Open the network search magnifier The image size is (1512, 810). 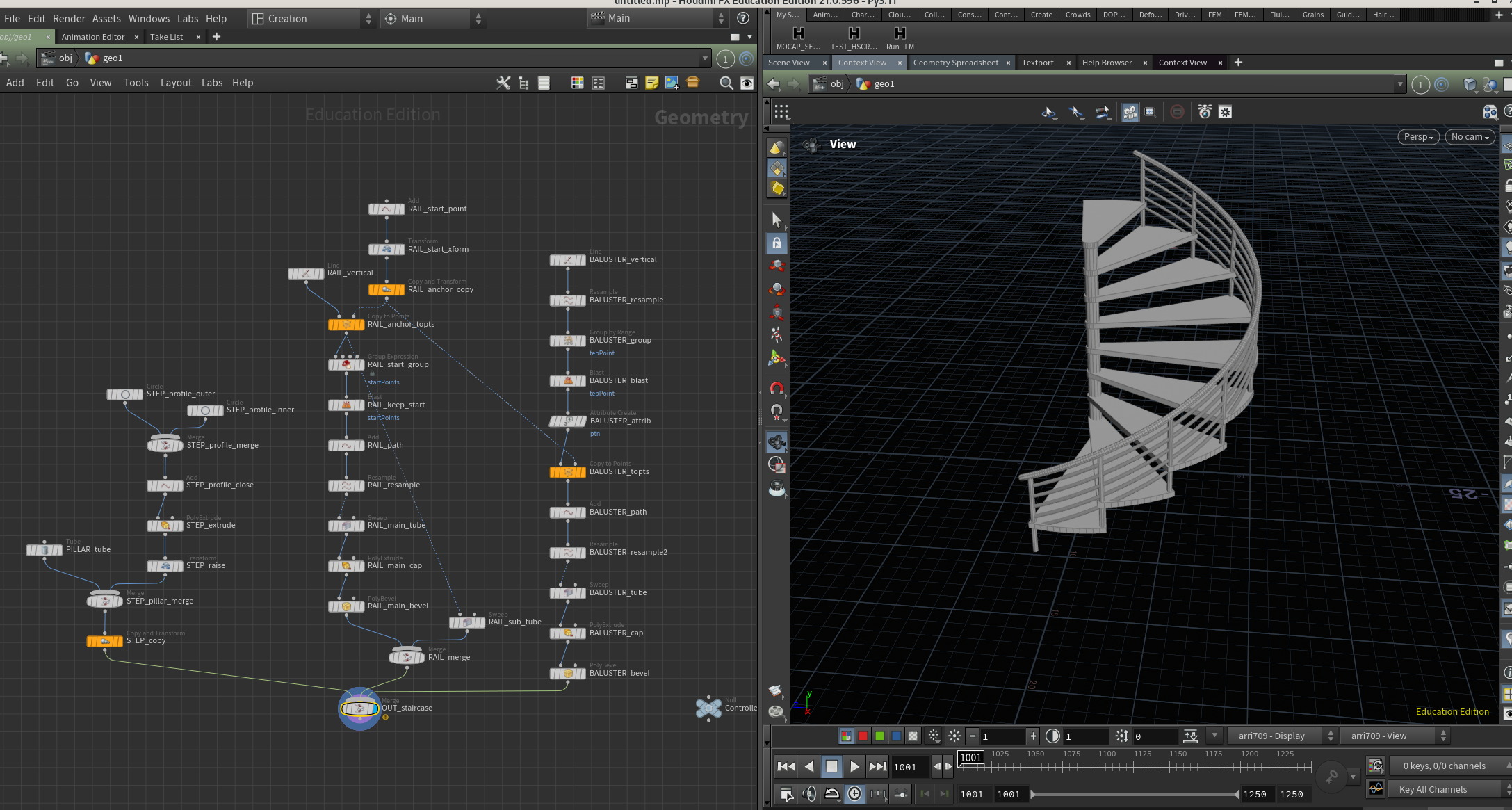click(726, 83)
